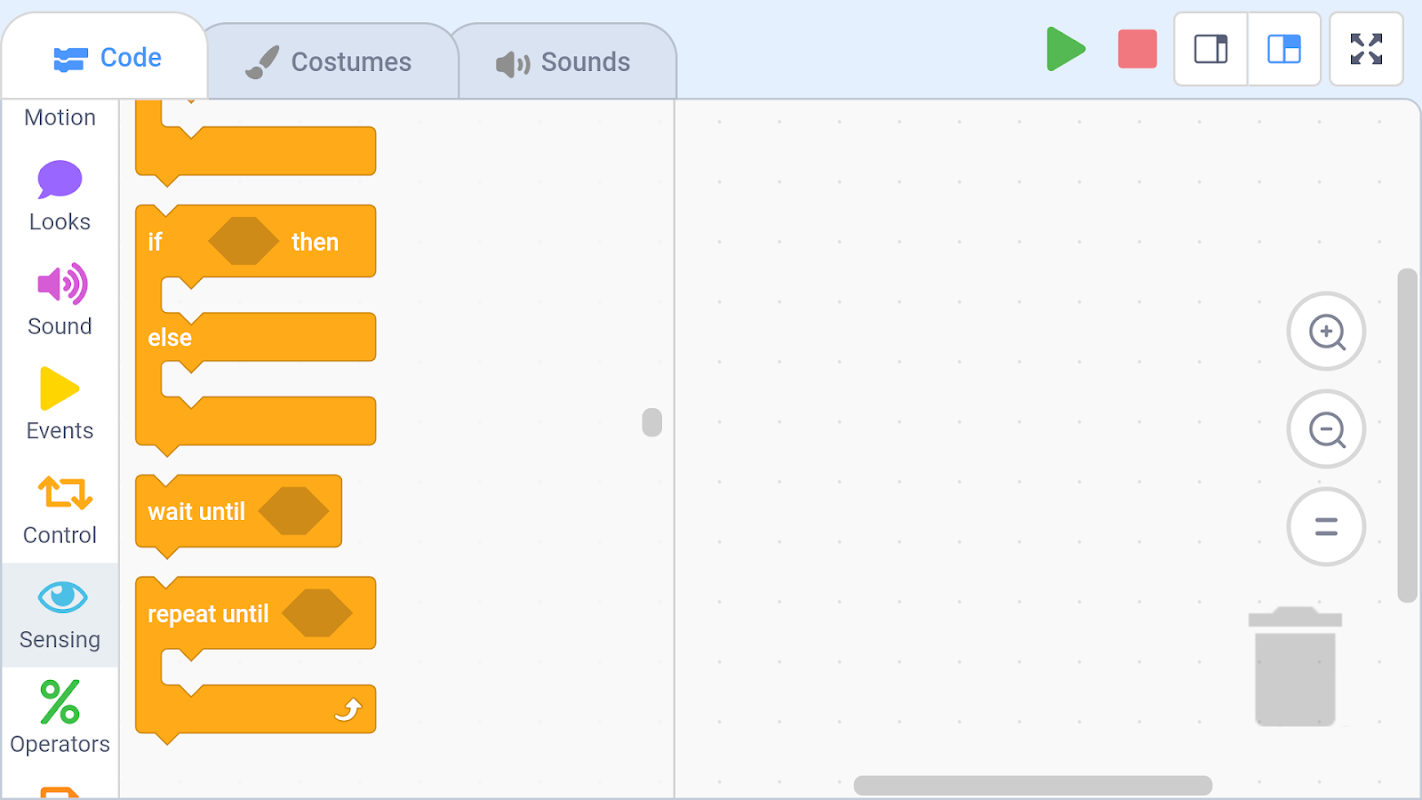Open the Sound block category
The width and height of the screenshot is (1422, 800).
coord(60,301)
